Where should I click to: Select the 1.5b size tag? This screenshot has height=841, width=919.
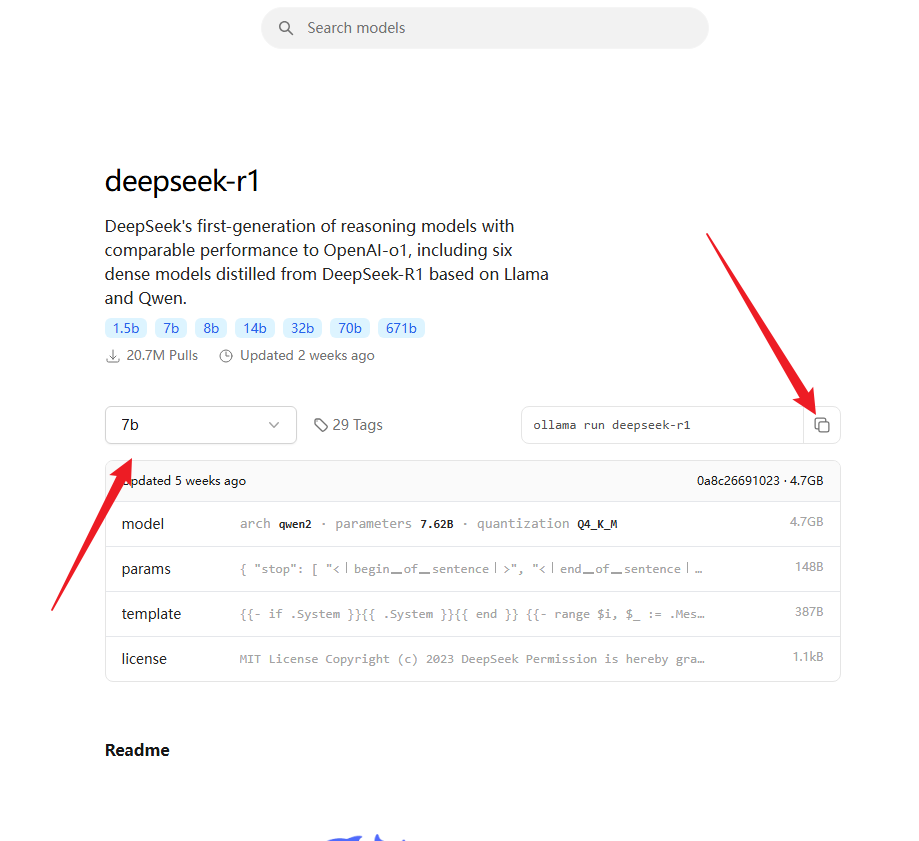[x=126, y=328]
